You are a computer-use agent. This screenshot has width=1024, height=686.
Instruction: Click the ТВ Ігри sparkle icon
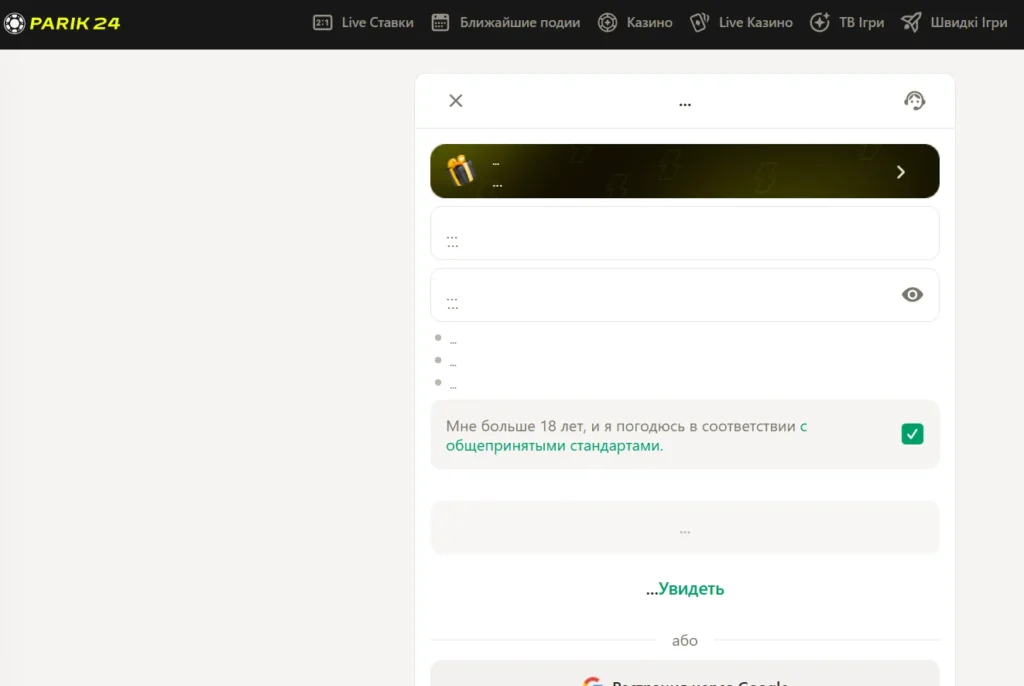tap(820, 22)
